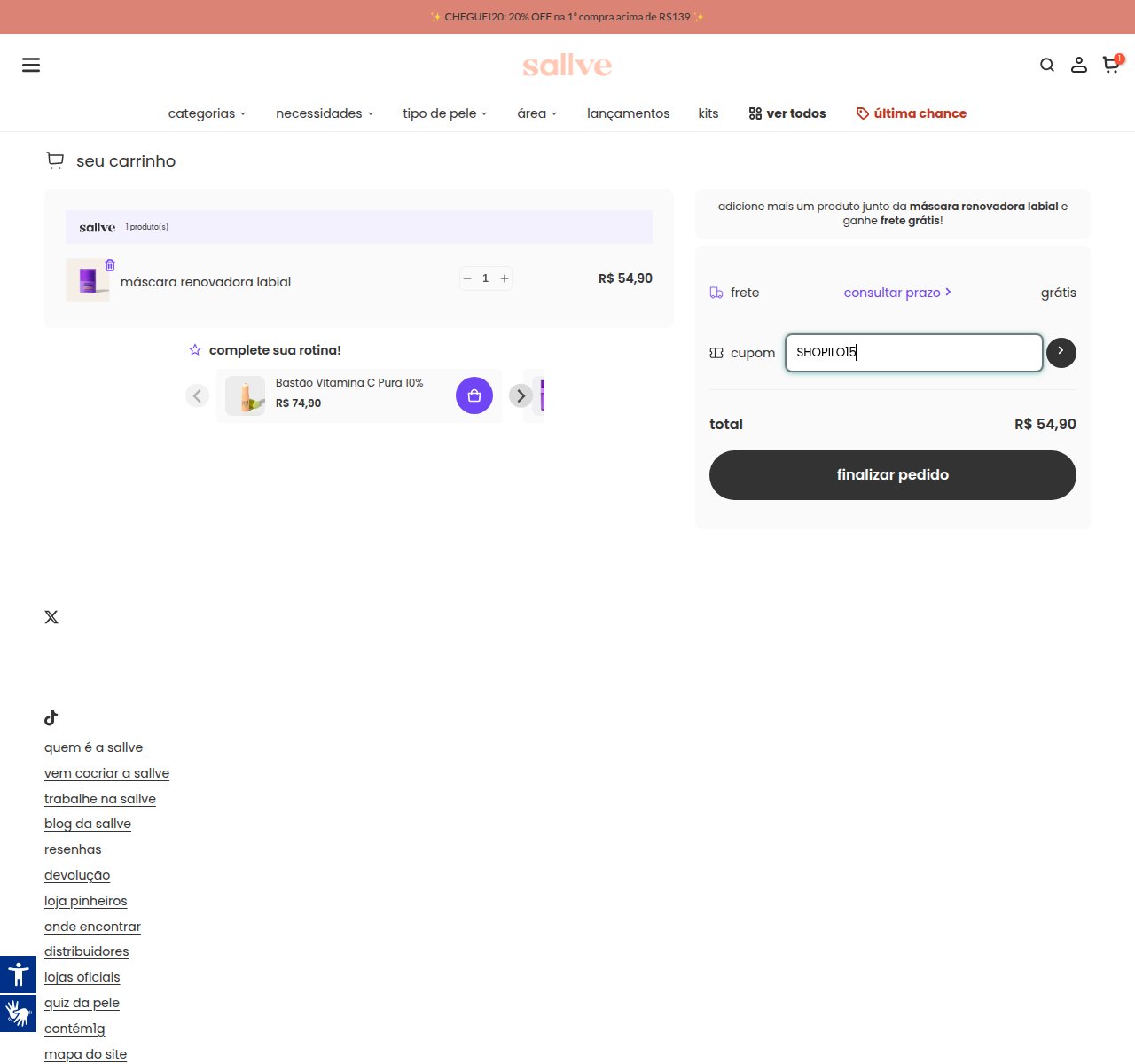Viewport: 1135px width, 1064px height.
Task: Open contém1g link
Action: click(74, 1029)
